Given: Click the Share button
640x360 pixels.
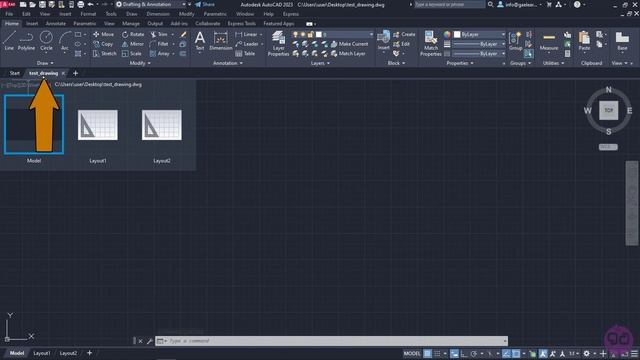Looking at the screenshot, I should click(205, 4).
